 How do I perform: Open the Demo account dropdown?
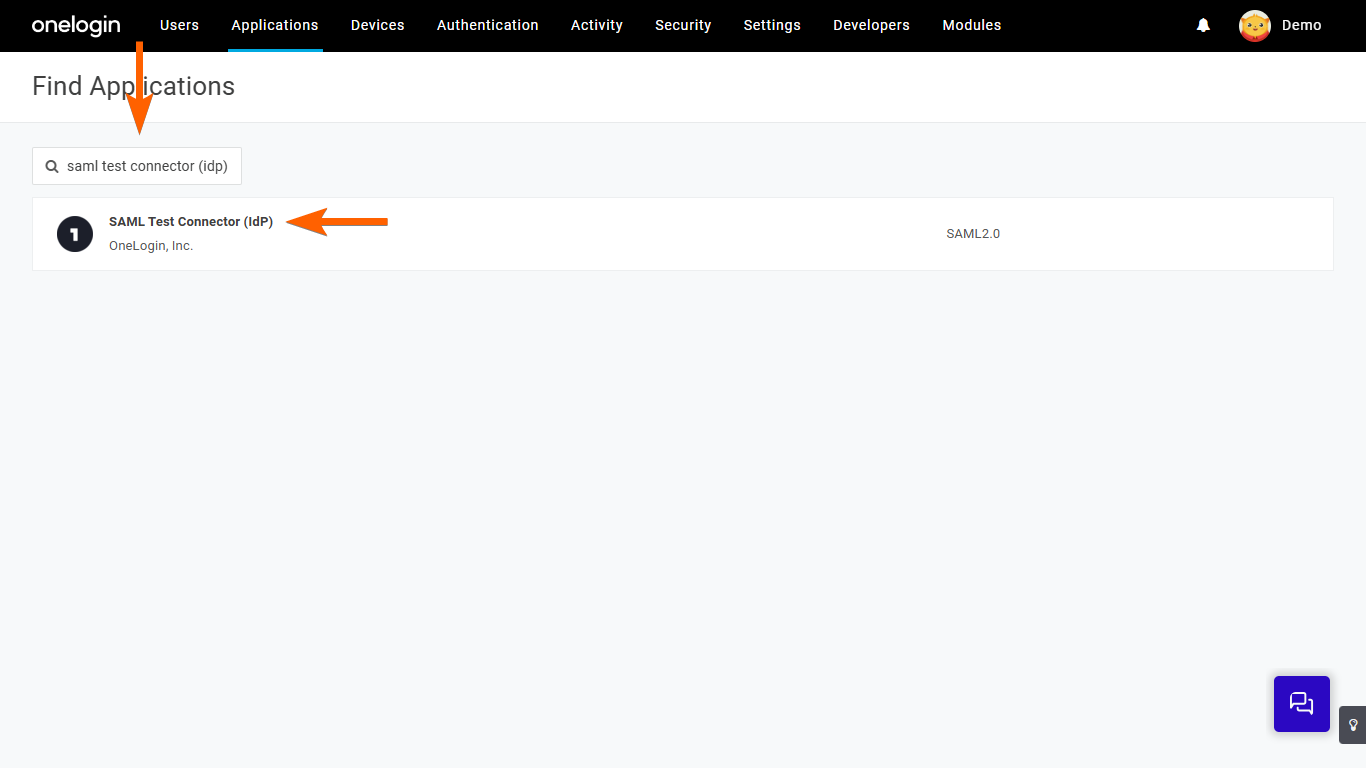[1302, 25]
